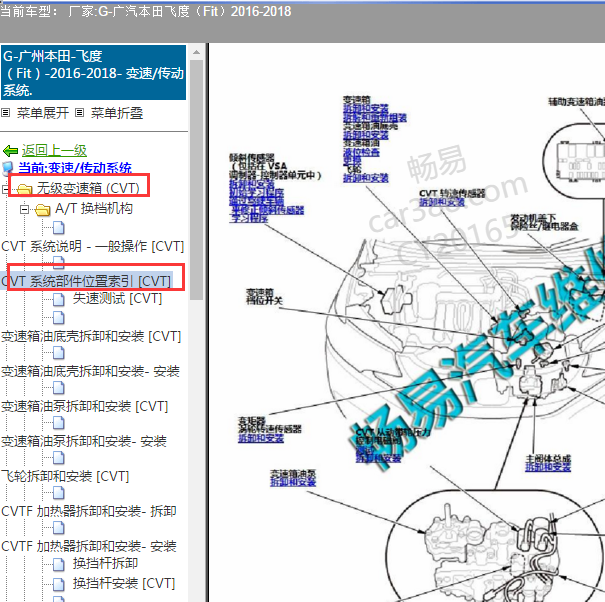
Task: Open 变速箱油底壳拆卸和安装 [CVT] entry
Action: pos(91,337)
